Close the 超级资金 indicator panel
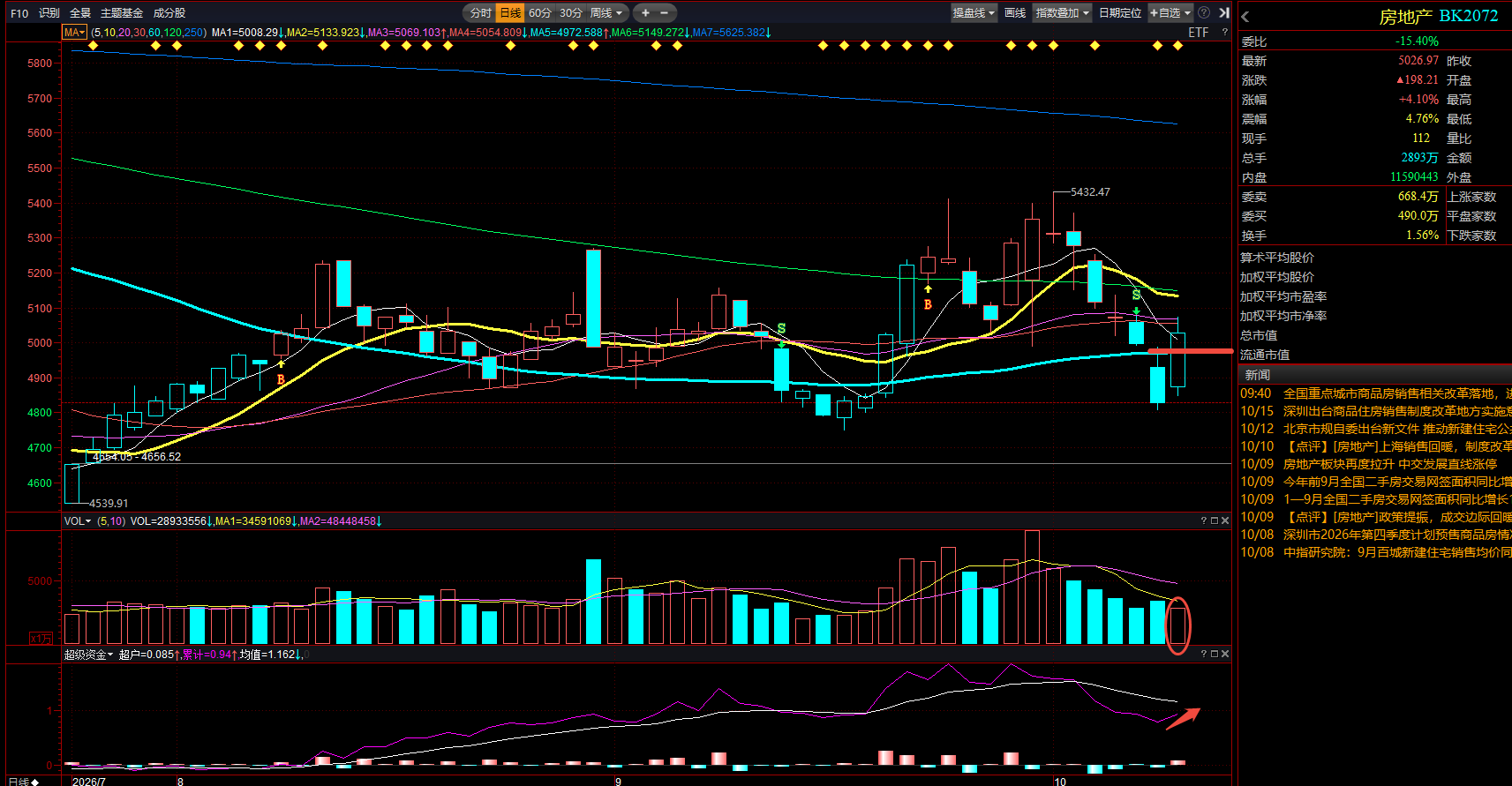This screenshot has width=1512, height=786. point(1224,654)
